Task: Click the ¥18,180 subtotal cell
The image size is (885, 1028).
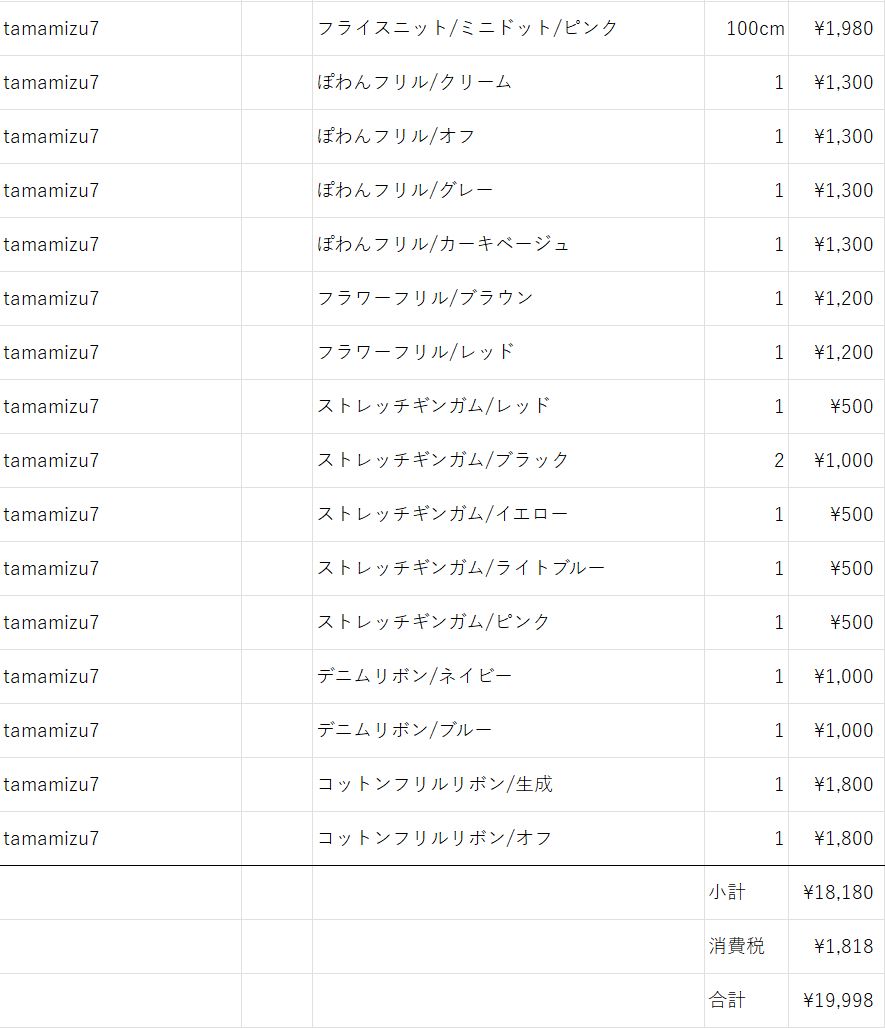Action: point(836,892)
